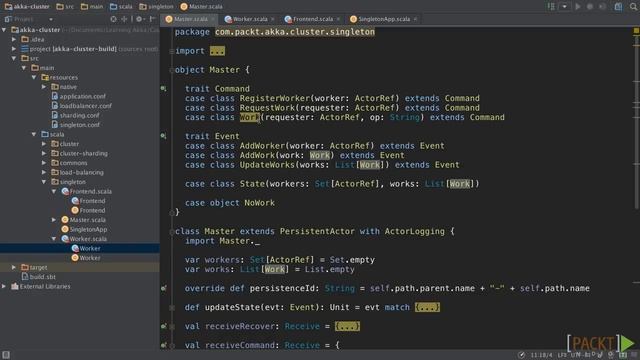Click the receiveRecover override gutter icon
640x360 pixels.
164,326
